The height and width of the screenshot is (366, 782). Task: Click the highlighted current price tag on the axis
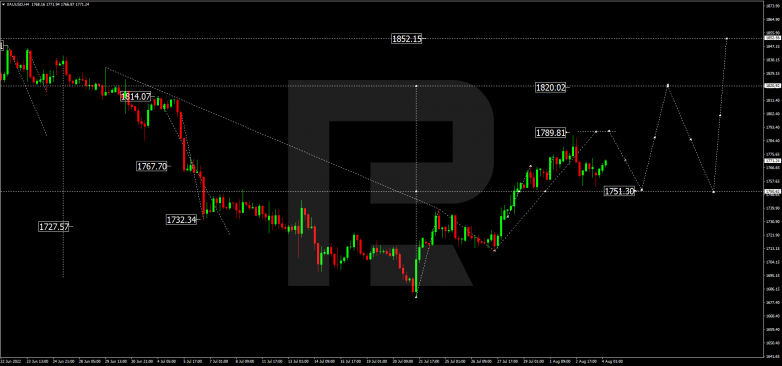click(772, 161)
